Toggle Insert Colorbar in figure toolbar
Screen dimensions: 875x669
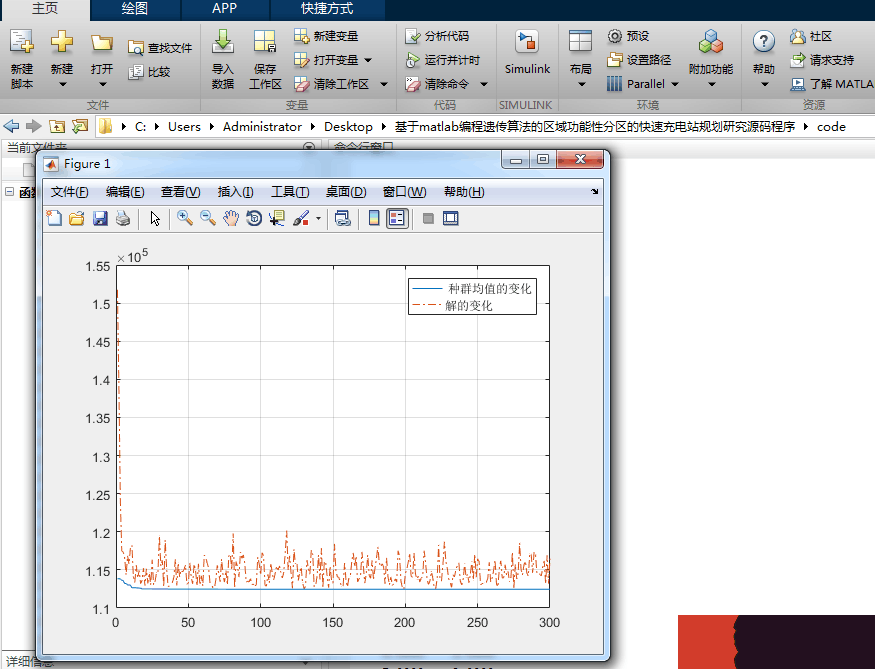[x=374, y=218]
